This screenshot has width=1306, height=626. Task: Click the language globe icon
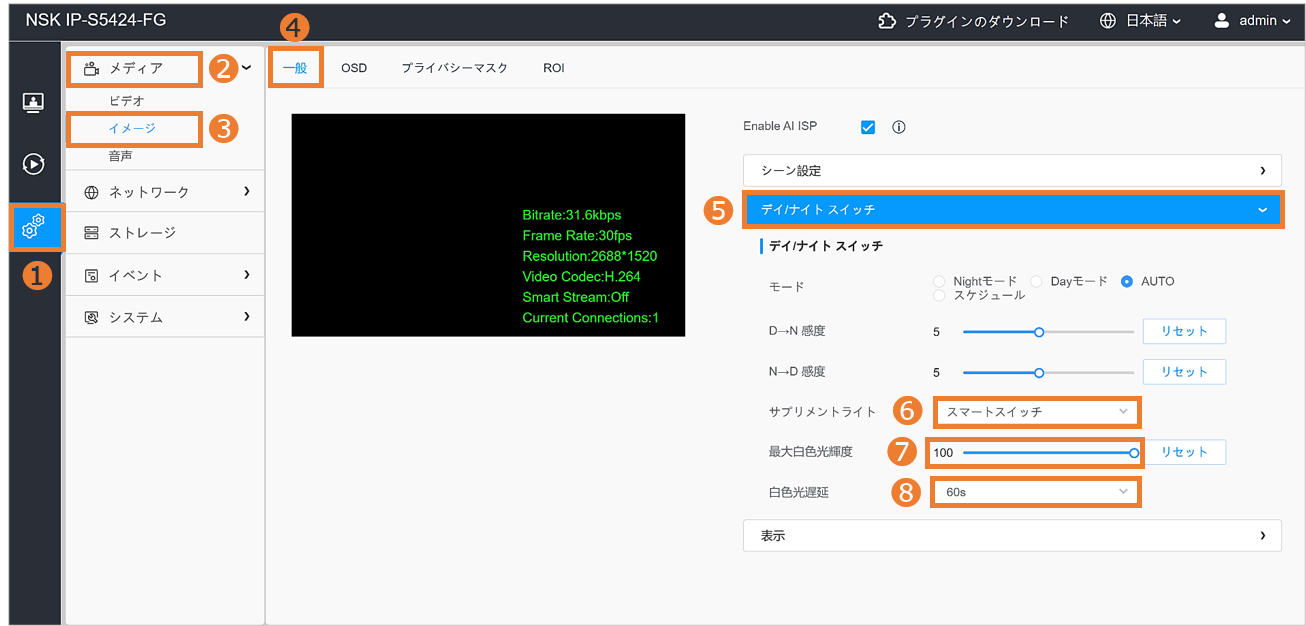[x=1107, y=21]
